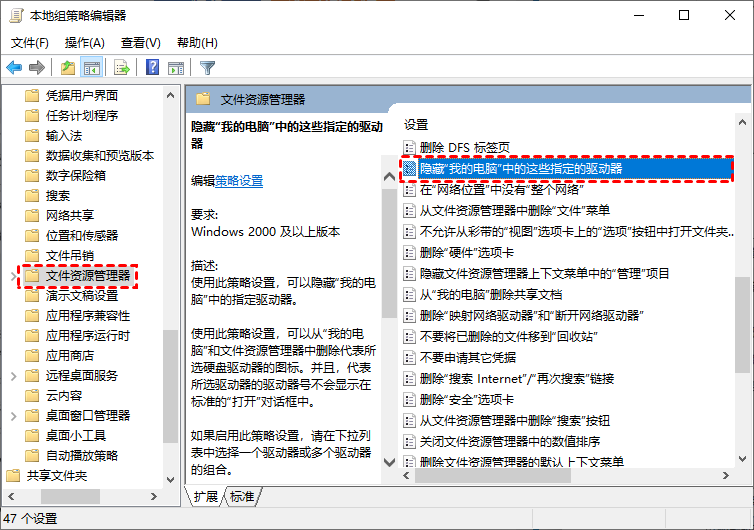Switch to the 标准 tab

[x=242, y=496]
